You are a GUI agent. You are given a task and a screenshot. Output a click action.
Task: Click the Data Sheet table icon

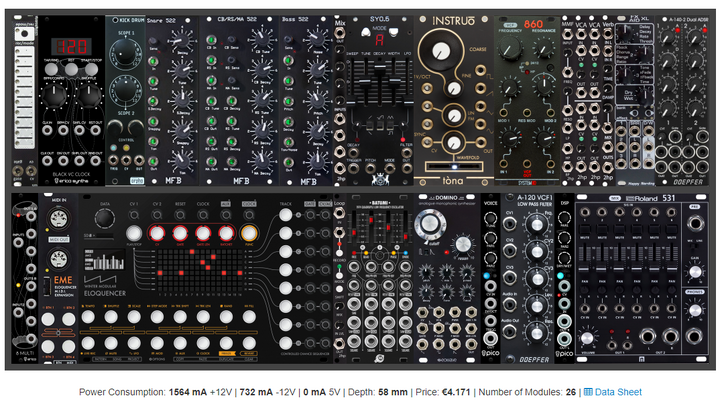coord(588,392)
